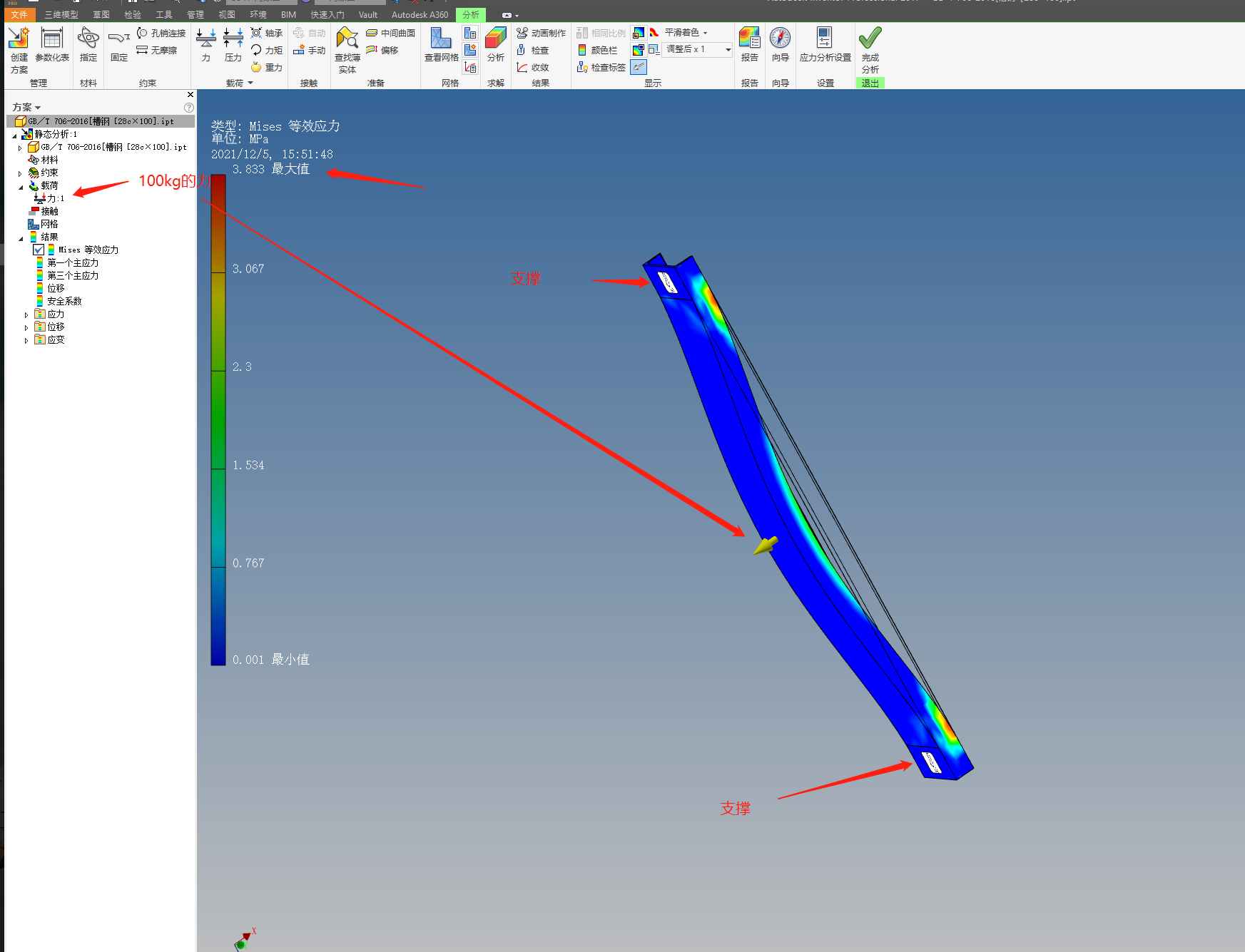Toggle the minimum result display button
The width and height of the screenshot is (1245, 952).
click(x=639, y=50)
